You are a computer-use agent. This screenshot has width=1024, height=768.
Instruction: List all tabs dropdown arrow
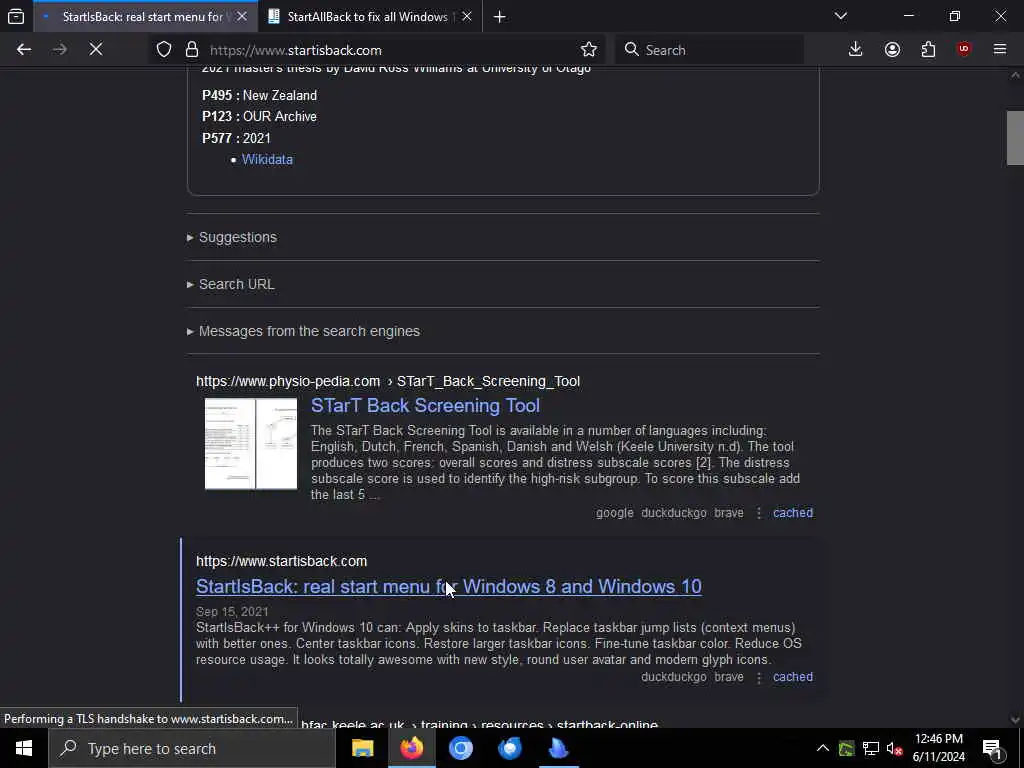(841, 16)
